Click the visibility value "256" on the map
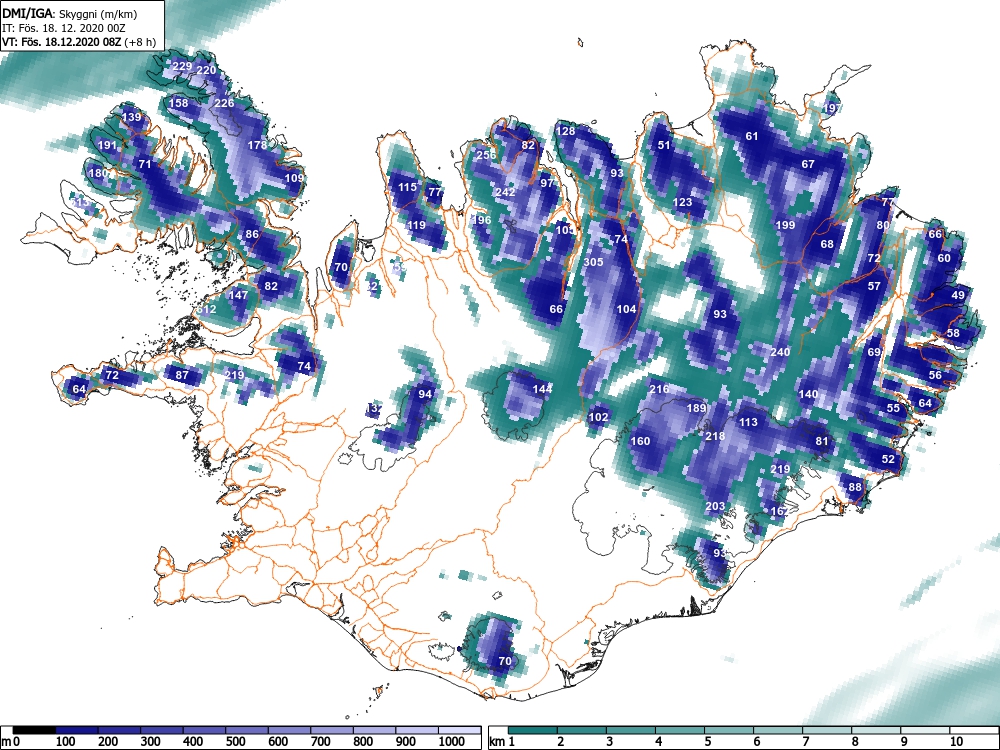The width and height of the screenshot is (1000, 750). (486, 155)
